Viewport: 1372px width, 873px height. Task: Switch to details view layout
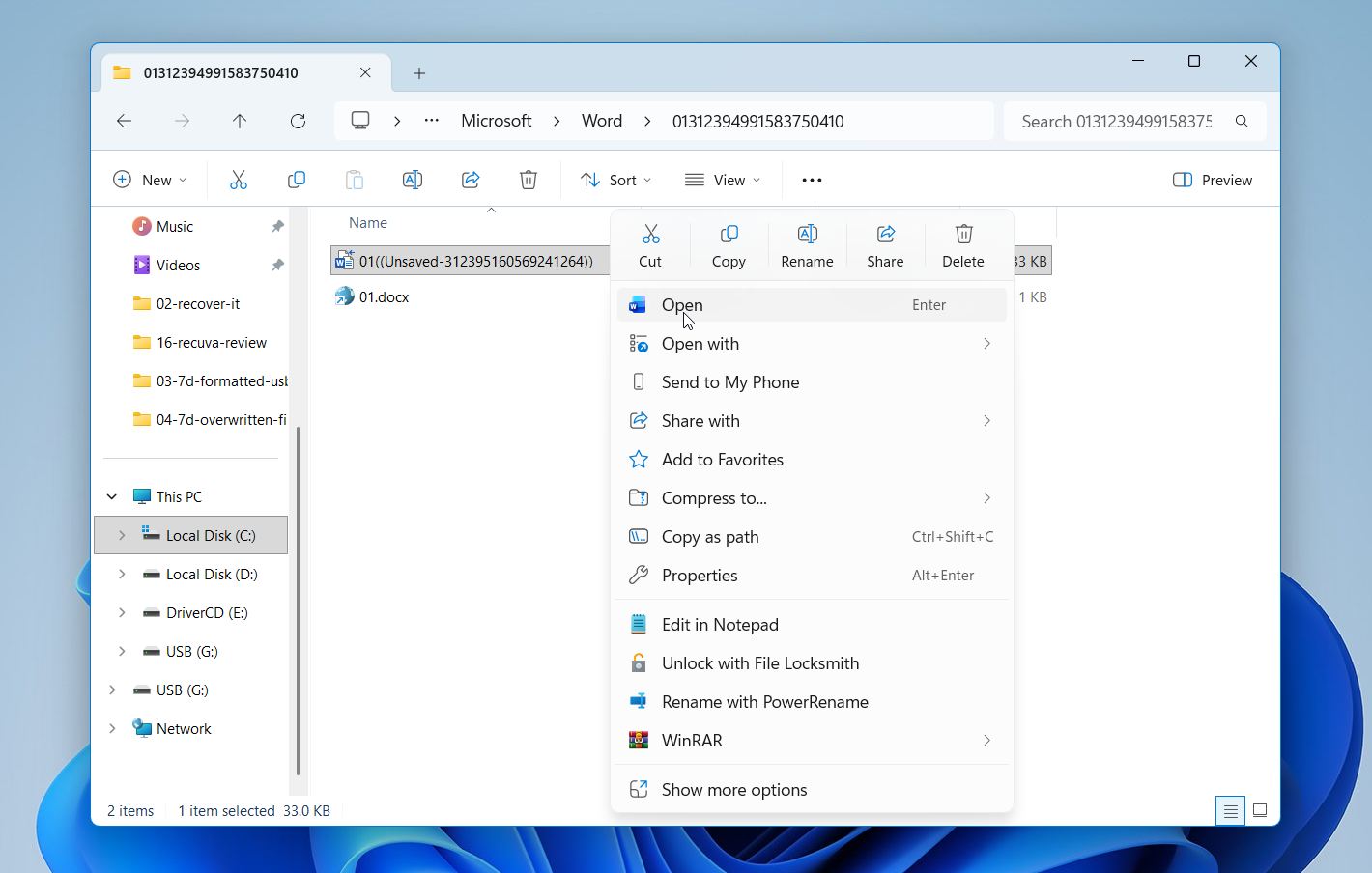[1230, 811]
